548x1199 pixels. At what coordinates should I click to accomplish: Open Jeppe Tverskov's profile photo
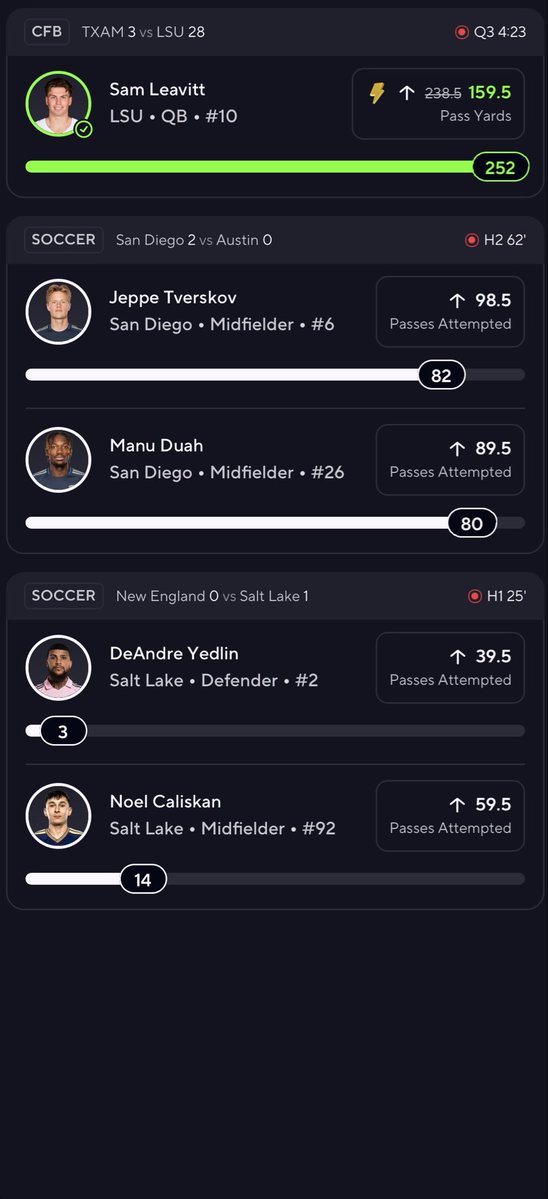pos(58,311)
